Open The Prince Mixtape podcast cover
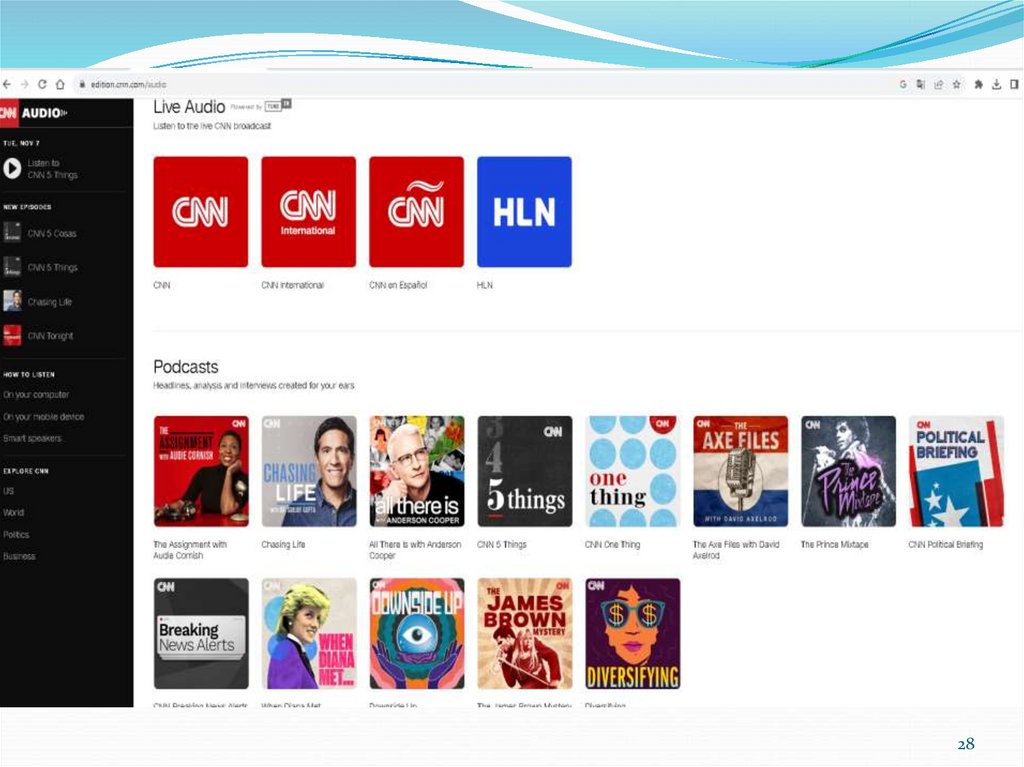The image size is (1024, 767). [x=848, y=471]
